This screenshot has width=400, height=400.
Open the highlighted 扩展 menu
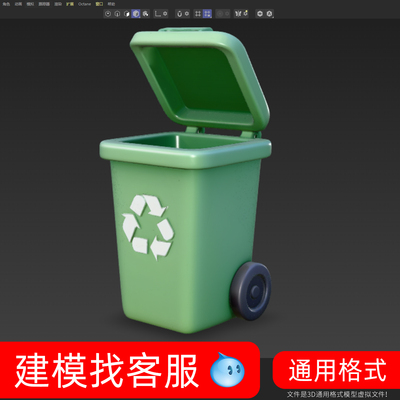[x=70, y=4]
